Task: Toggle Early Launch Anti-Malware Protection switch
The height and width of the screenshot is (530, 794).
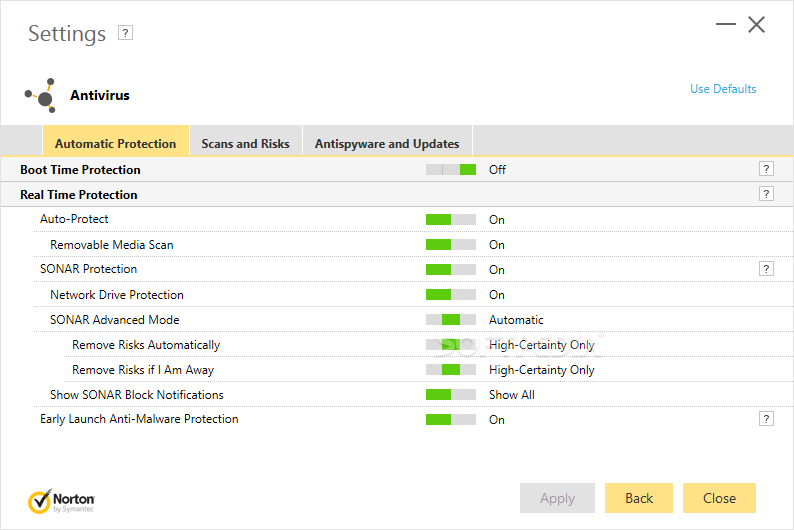Action: pyautogui.click(x=450, y=419)
